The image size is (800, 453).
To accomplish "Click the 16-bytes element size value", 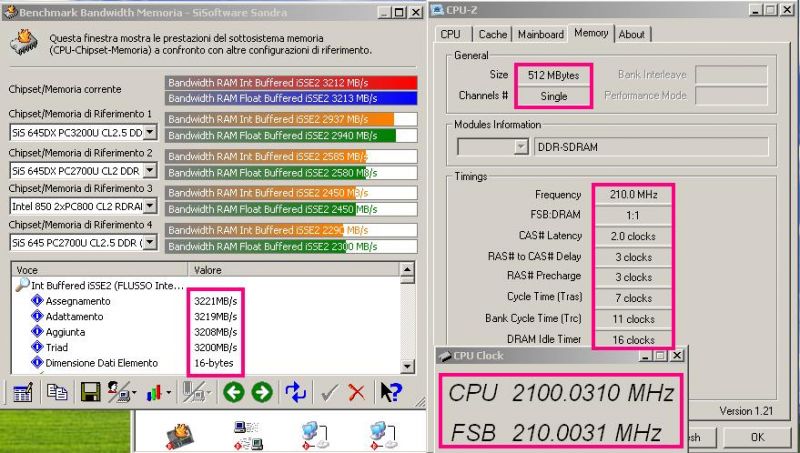I will pyautogui.click(x=214, y=363).
